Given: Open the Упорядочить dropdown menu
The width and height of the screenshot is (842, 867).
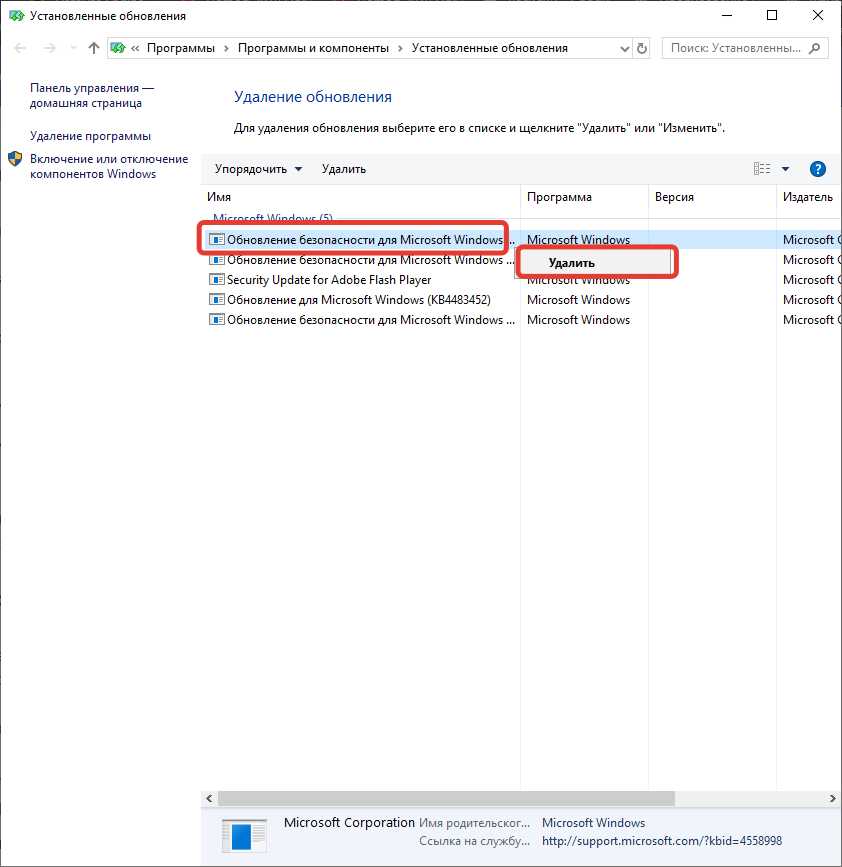Looking at the screenshot, I should pos(258,169).
